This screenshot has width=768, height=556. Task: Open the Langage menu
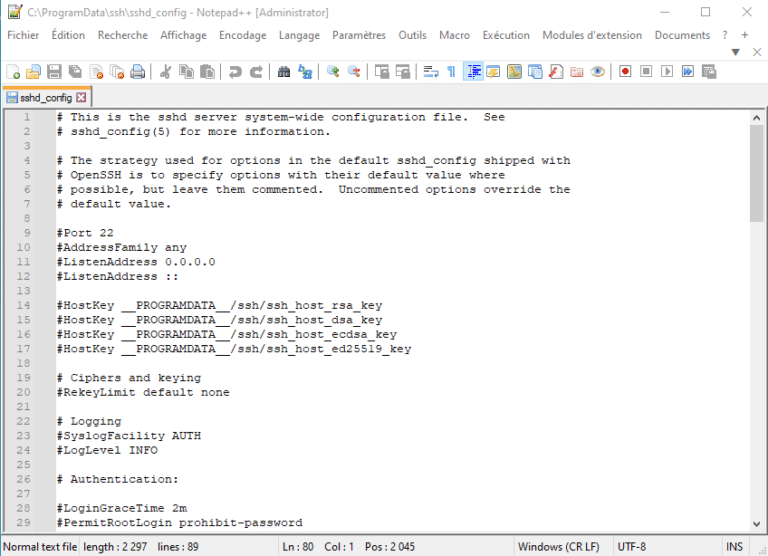[300, 35]
